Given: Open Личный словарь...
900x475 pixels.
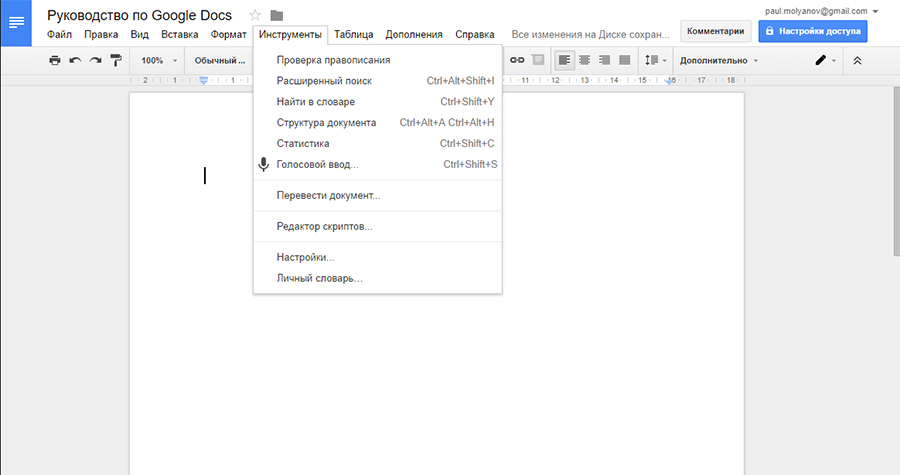Looking at the screenshot, I should (378, 278).
